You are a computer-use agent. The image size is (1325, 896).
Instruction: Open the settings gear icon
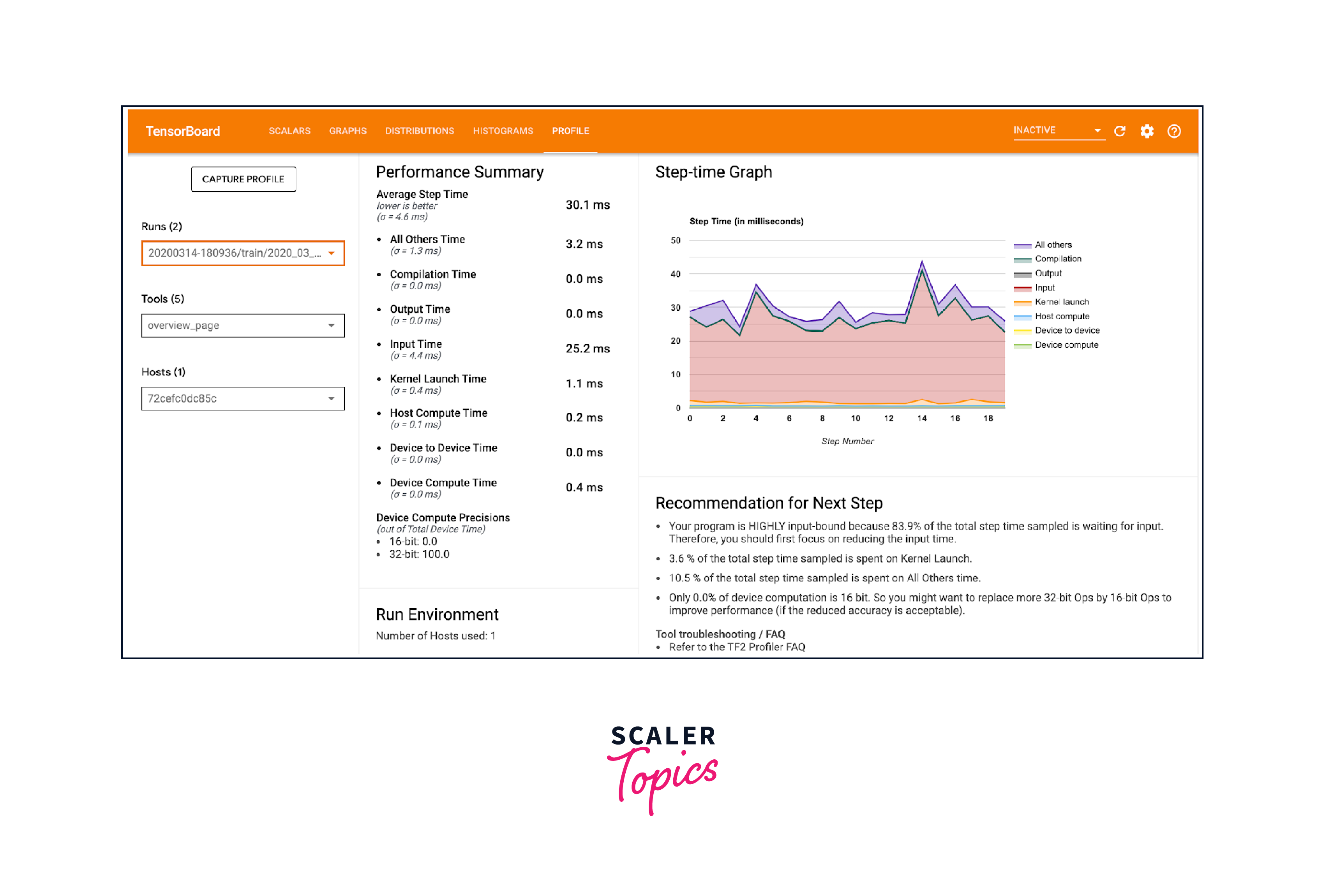pyautogui.click(x=1147, y=131)
